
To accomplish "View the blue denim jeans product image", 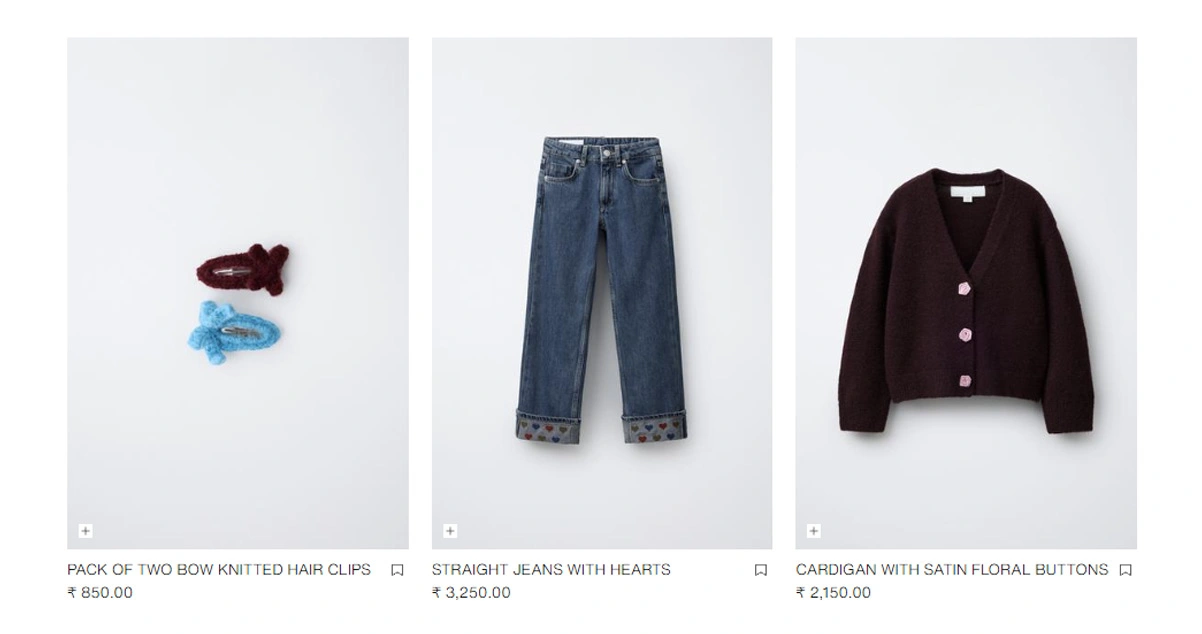I will [602, 293].
